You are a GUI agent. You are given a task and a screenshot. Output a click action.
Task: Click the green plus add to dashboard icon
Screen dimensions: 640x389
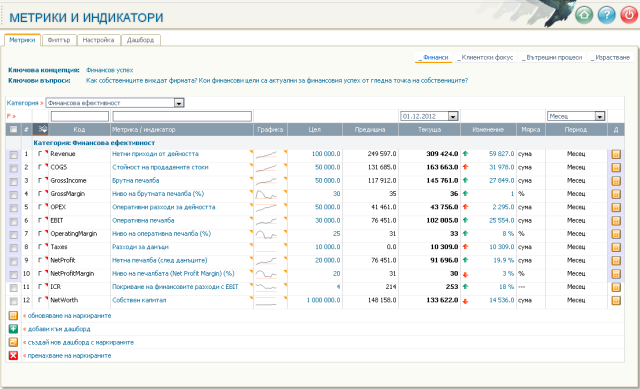click(13, 329)
